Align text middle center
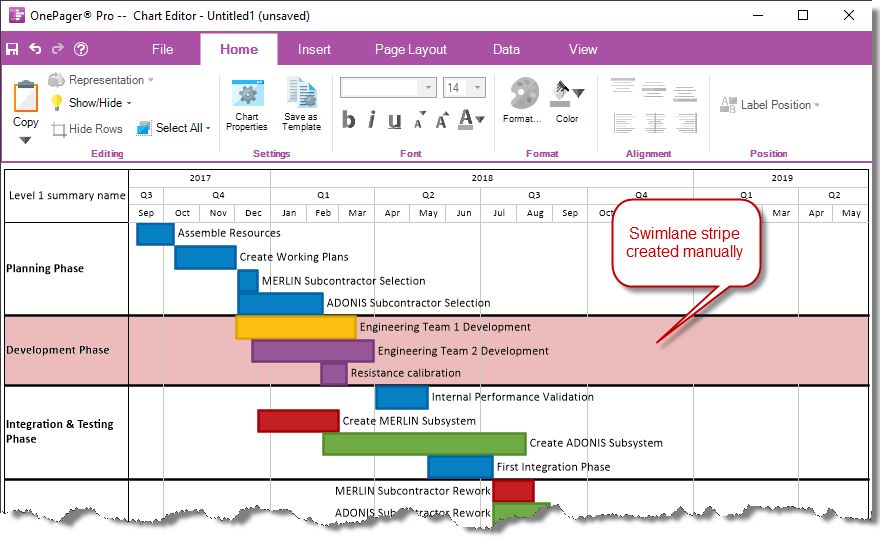The height and width of the screenshot is (538, 880). [x=654, y=89]
